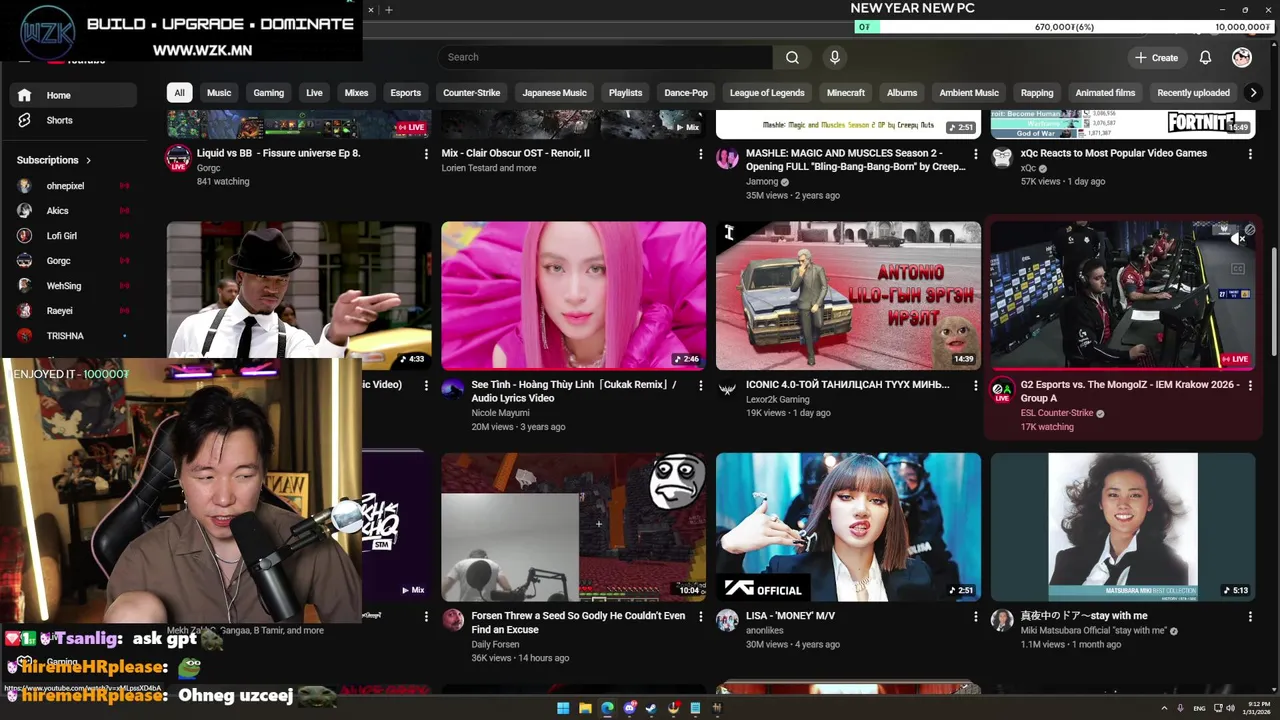Image resolution: width=1280 pixels, height=720 pixels.
Task: Unmute the G2 Esports preview
Action: tap(1238, 239)
